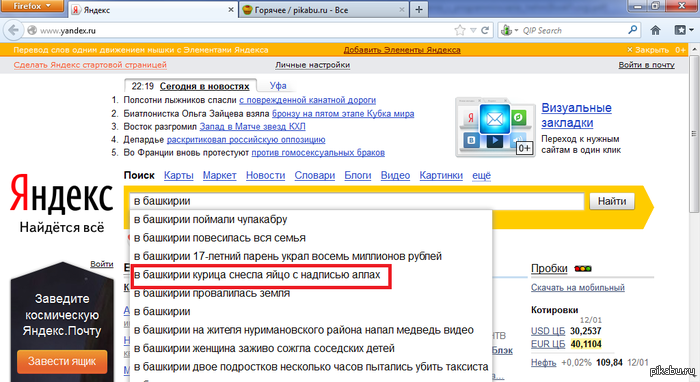Select suggestion женщина заживо сожгла соседских детей
Screen dimensions: 700x382
point(311,348)
